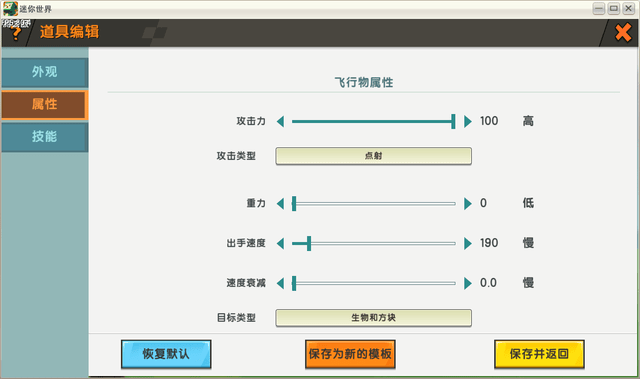Viewport: 640px width, 379px height.
Task: Increase 出手速度 with right arrow
Action: [467, 244]
